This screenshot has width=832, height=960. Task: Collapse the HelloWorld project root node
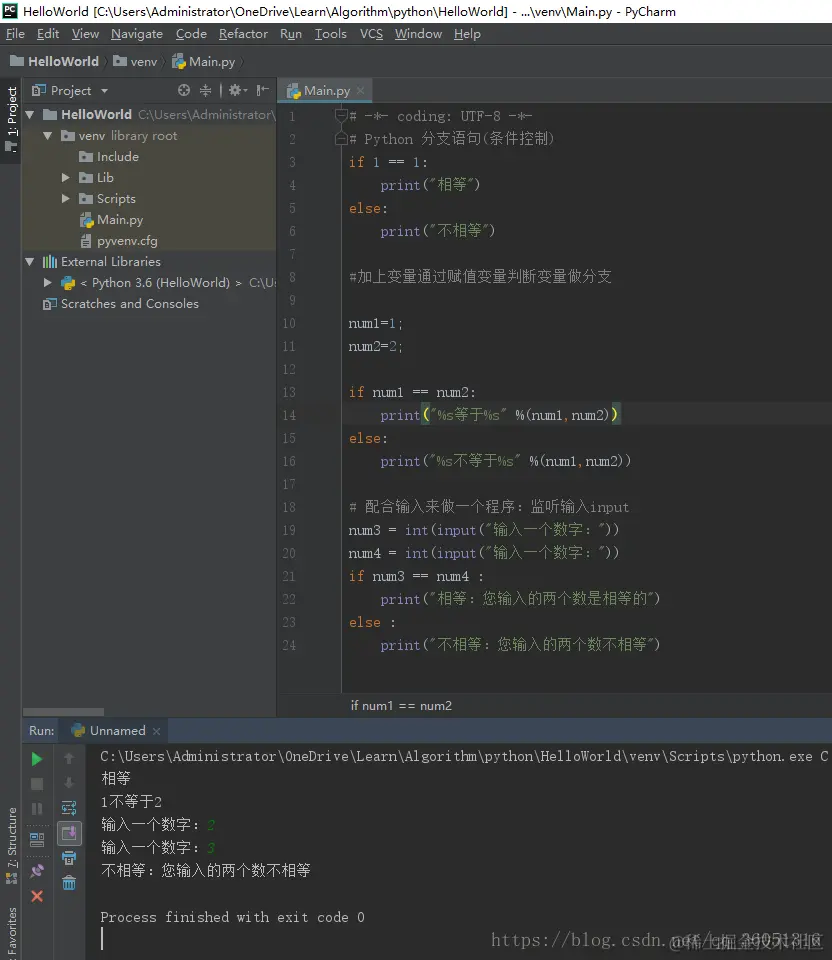(30, 114)
